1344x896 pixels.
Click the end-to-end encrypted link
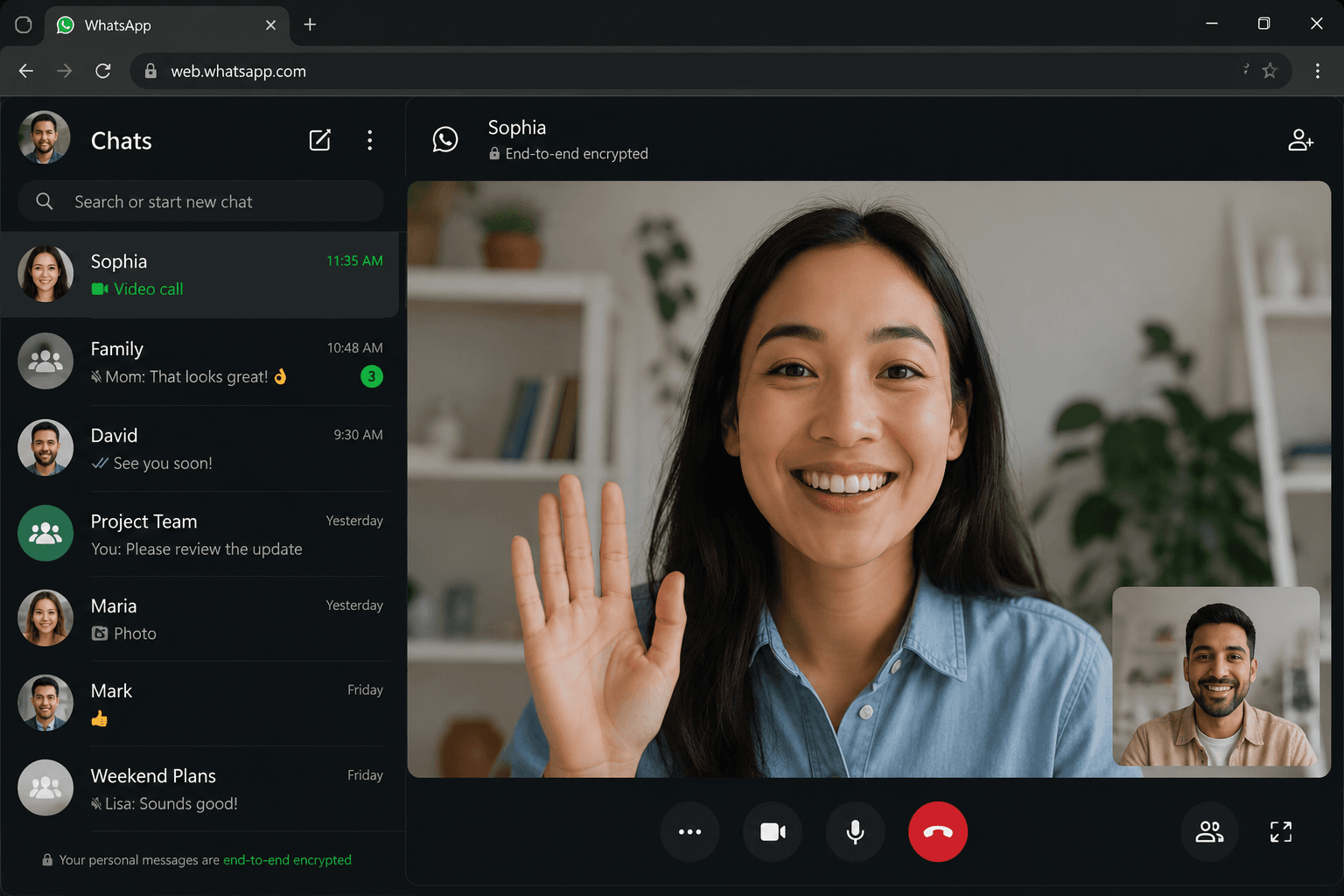coord(287,860)
